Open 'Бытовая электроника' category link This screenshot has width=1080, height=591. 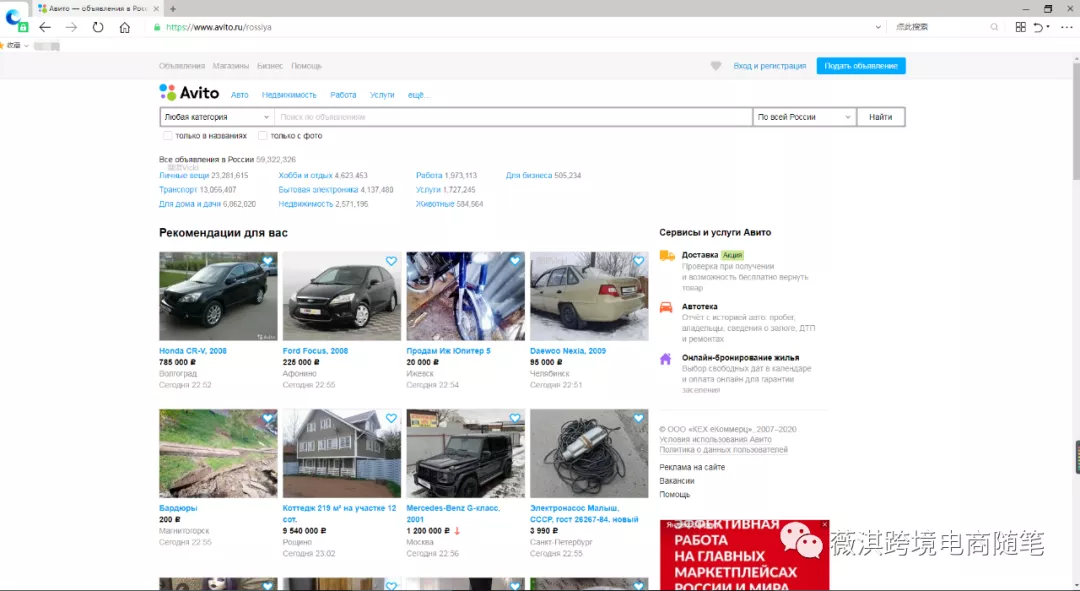coord(318,189)
